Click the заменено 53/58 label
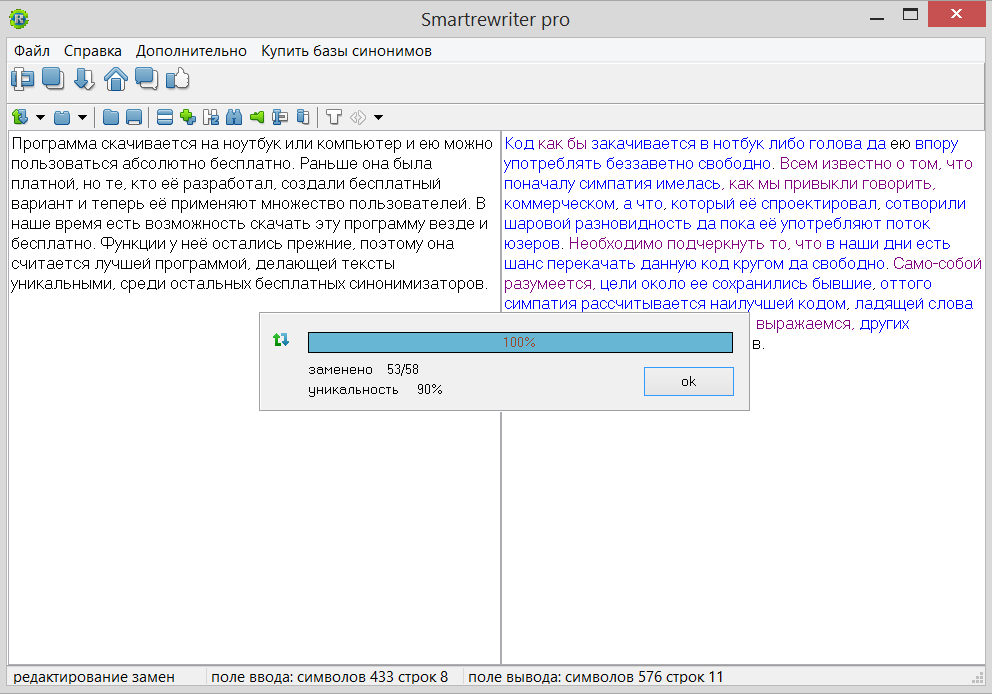The height and width of the screenshot is (694, 992). click(363, 369)
